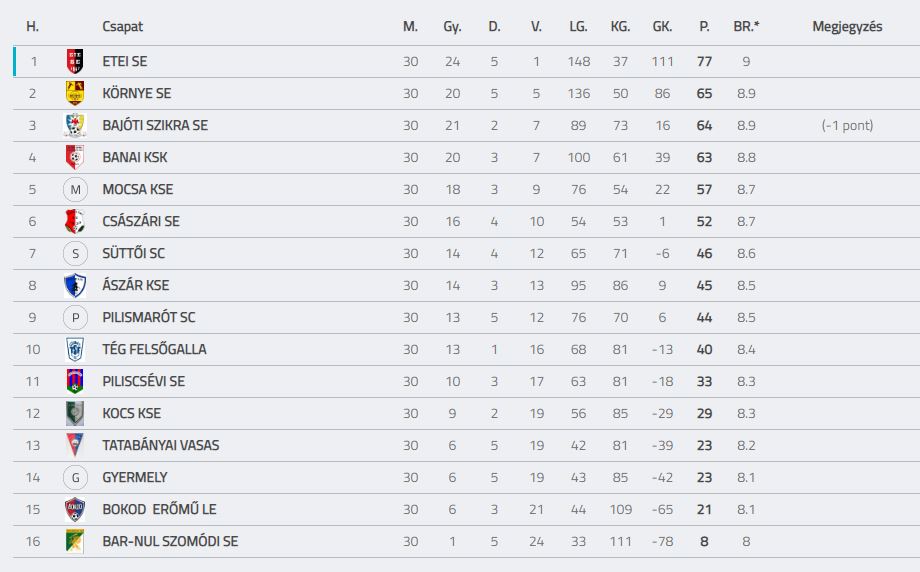
Task: Open the BAR-NUL SZOMÓDI SE green logo
Action: click(x=75, y=541)
